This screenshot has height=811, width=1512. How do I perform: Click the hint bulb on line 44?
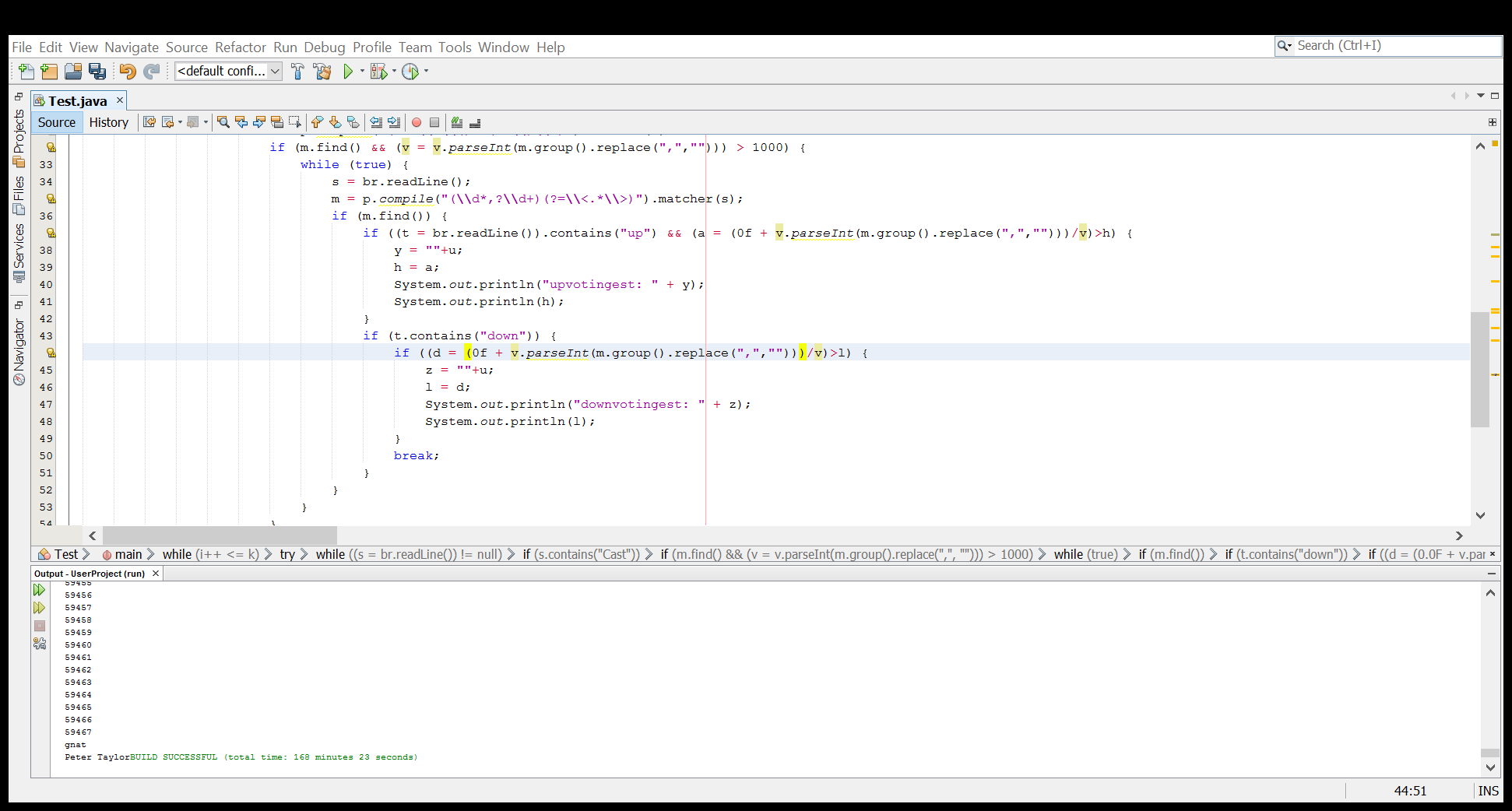(51, 353)
